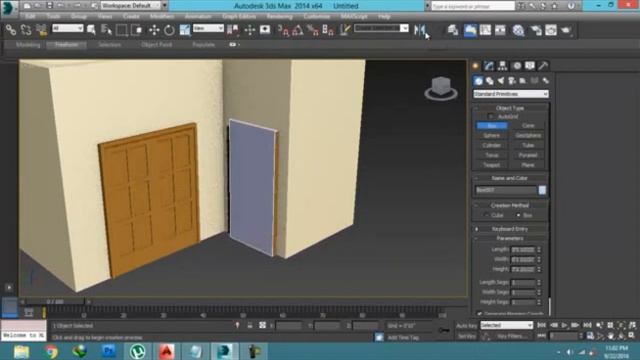The height and width of the screenshot is (360, 640).
Task: Open the named selection sets dropdown
Action: point(381,28)
